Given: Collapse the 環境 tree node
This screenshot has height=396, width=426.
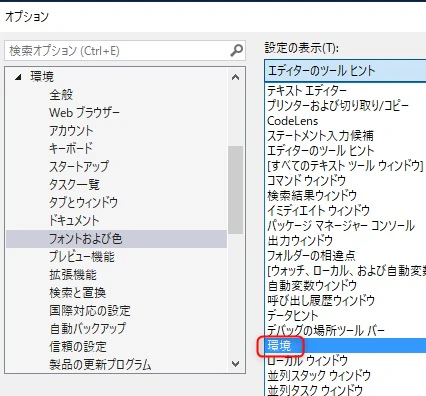Looking at the screenshot, I should (x=18, y=77).
